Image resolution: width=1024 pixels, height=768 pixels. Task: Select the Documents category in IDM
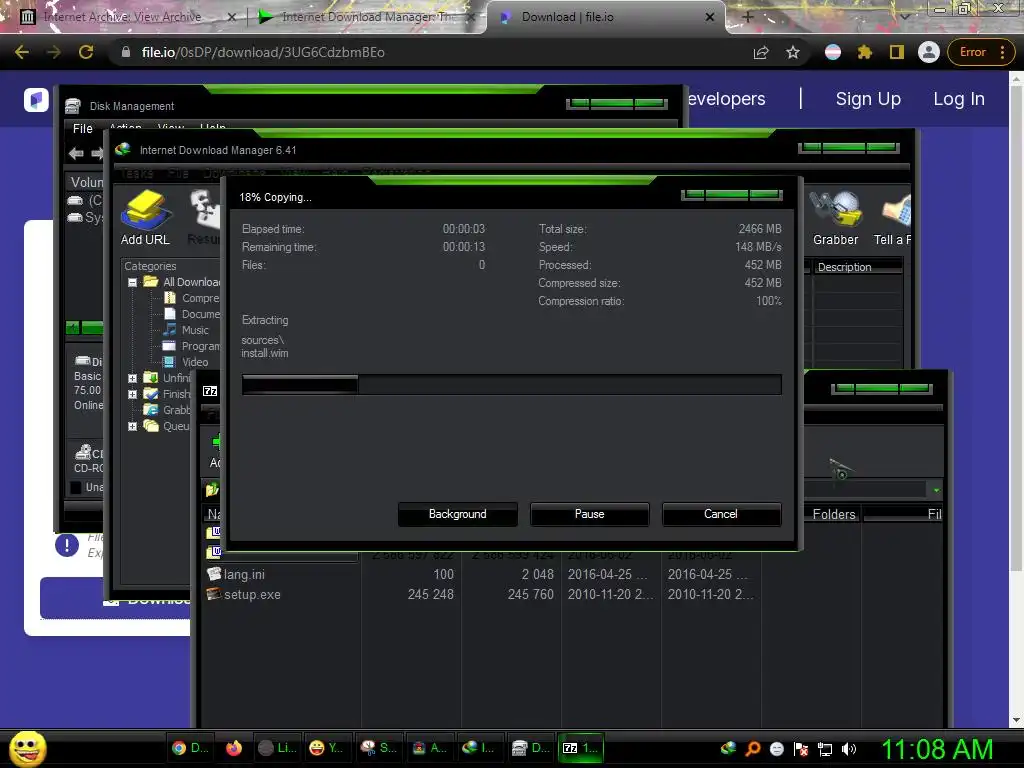coord(200,314)
